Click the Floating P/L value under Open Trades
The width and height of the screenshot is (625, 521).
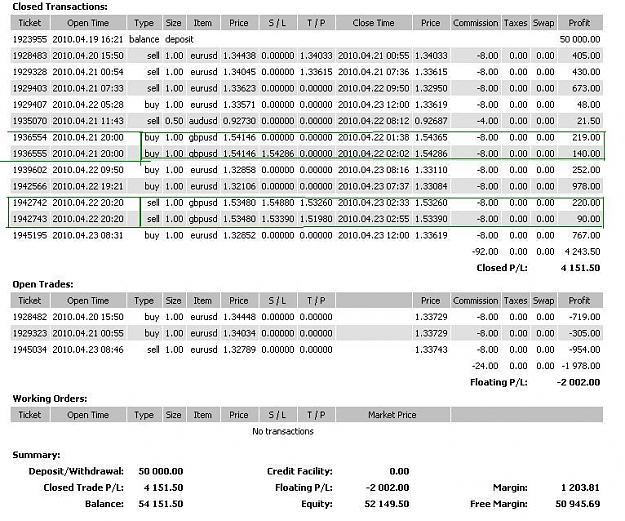[x=578, y=382]
